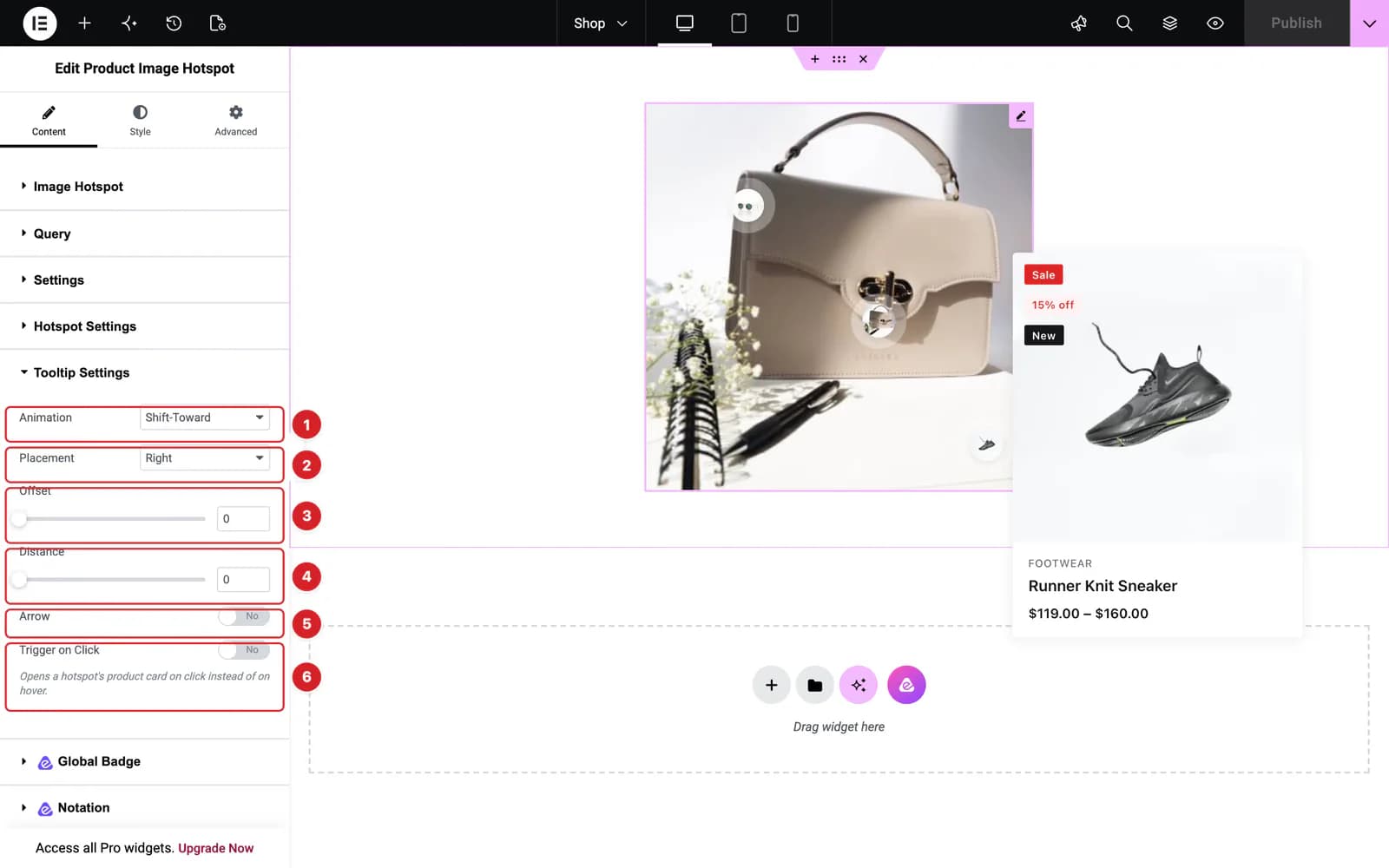Open the Elementor logo menu

[x=39, y=23]
